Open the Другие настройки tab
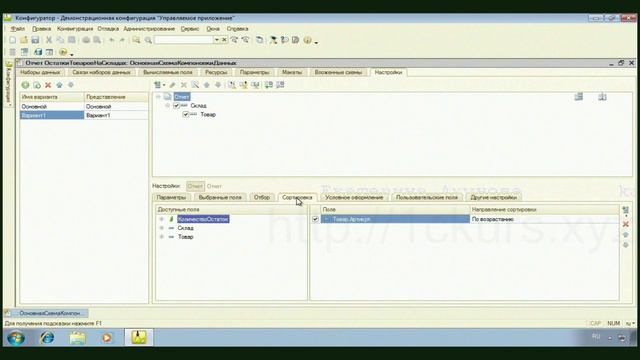The height and width of the screenshot is (360, 640). click(493, 198)
